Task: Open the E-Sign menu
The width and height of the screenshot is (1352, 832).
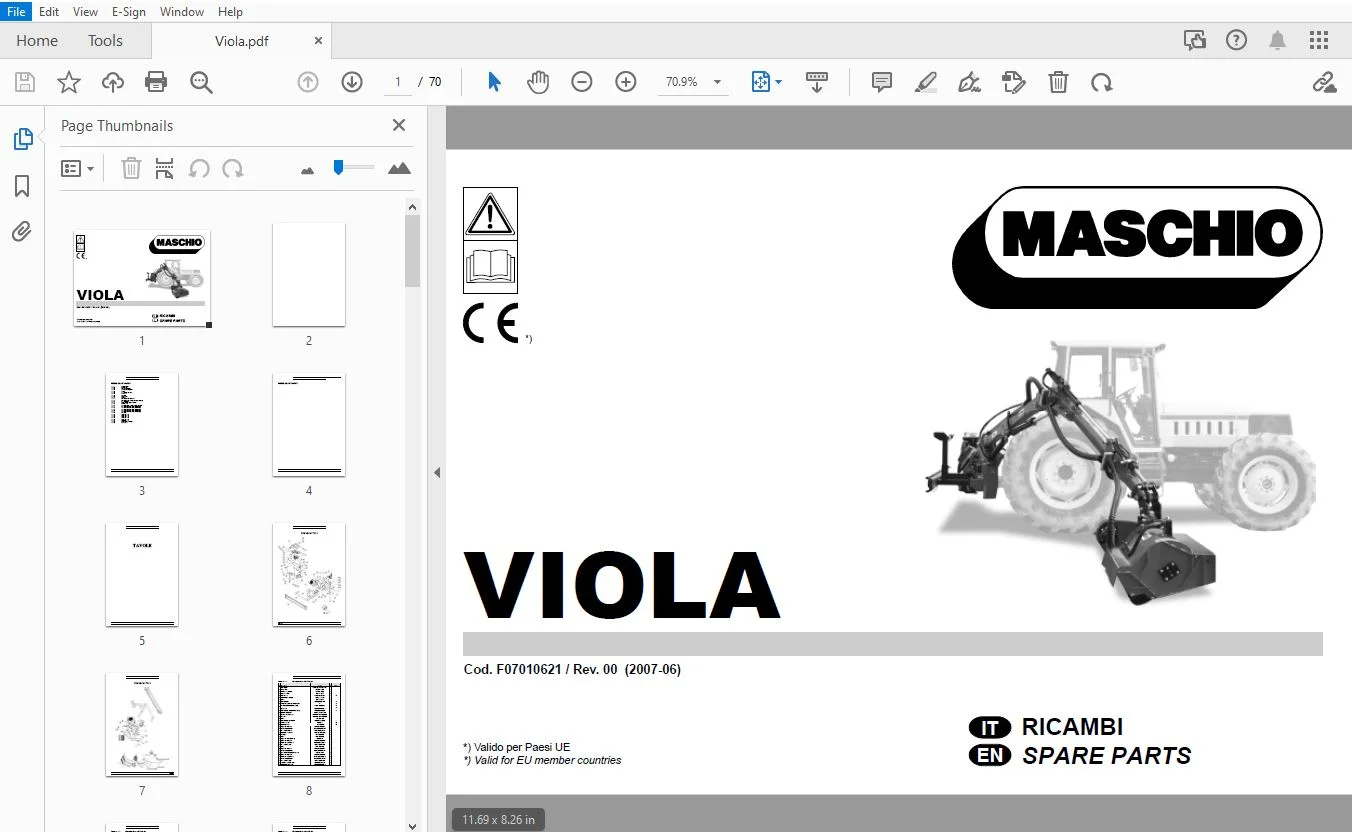Action: click(129, 12)
